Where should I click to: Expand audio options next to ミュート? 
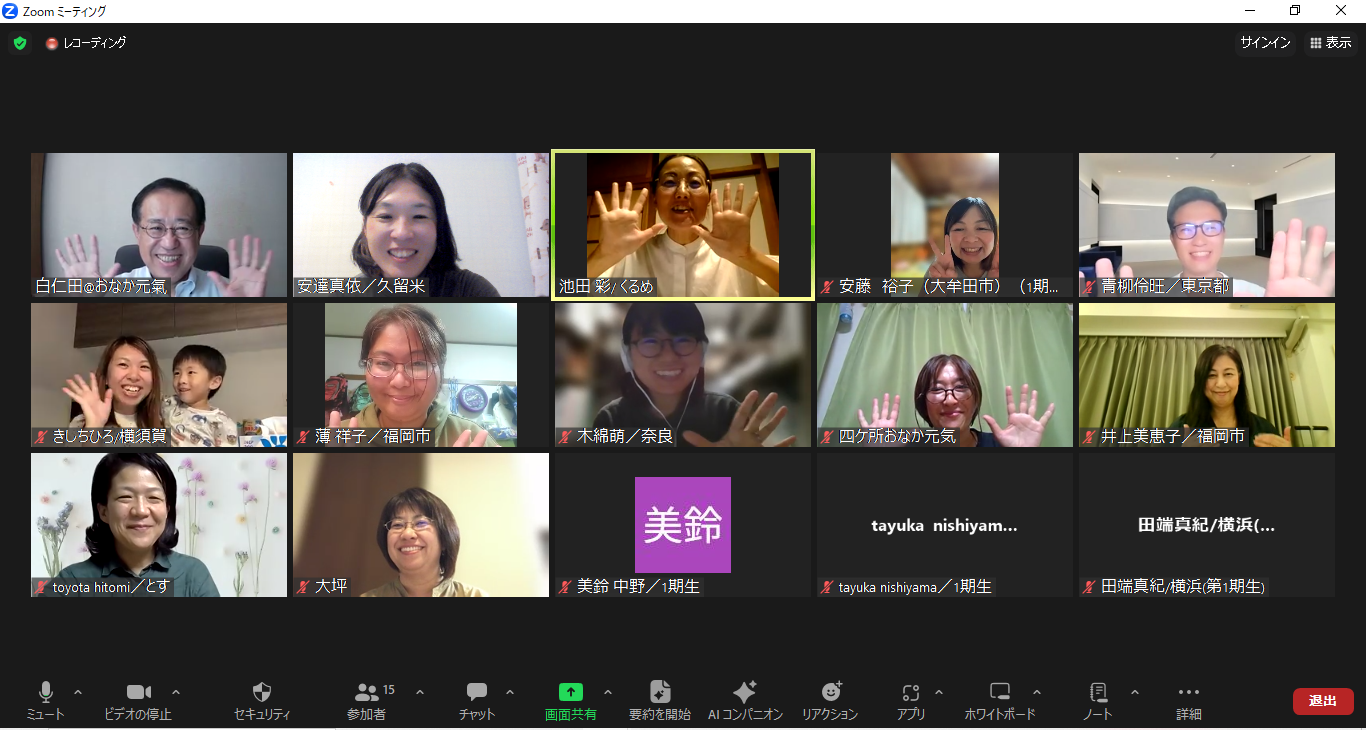(x=78, y=692)
